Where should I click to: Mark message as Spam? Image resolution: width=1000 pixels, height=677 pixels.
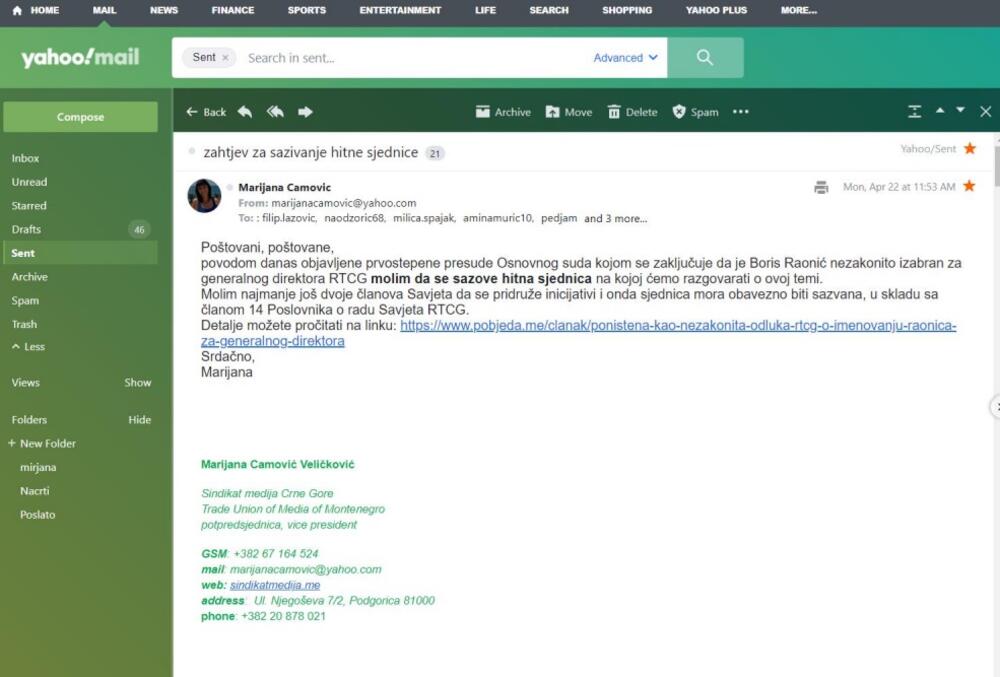pos(695,112)
